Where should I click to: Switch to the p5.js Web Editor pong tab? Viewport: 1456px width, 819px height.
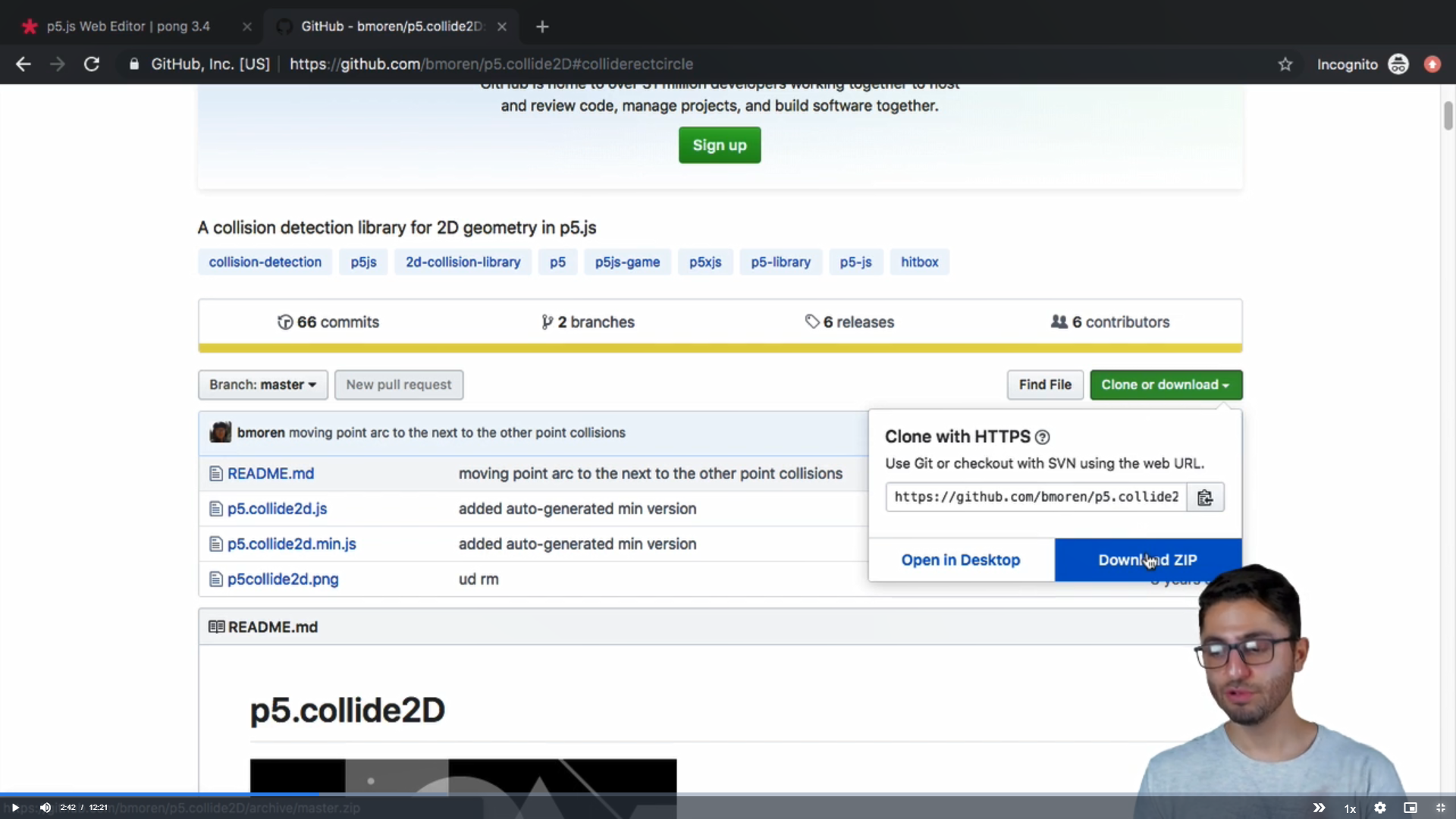click(x=129, y=27)
